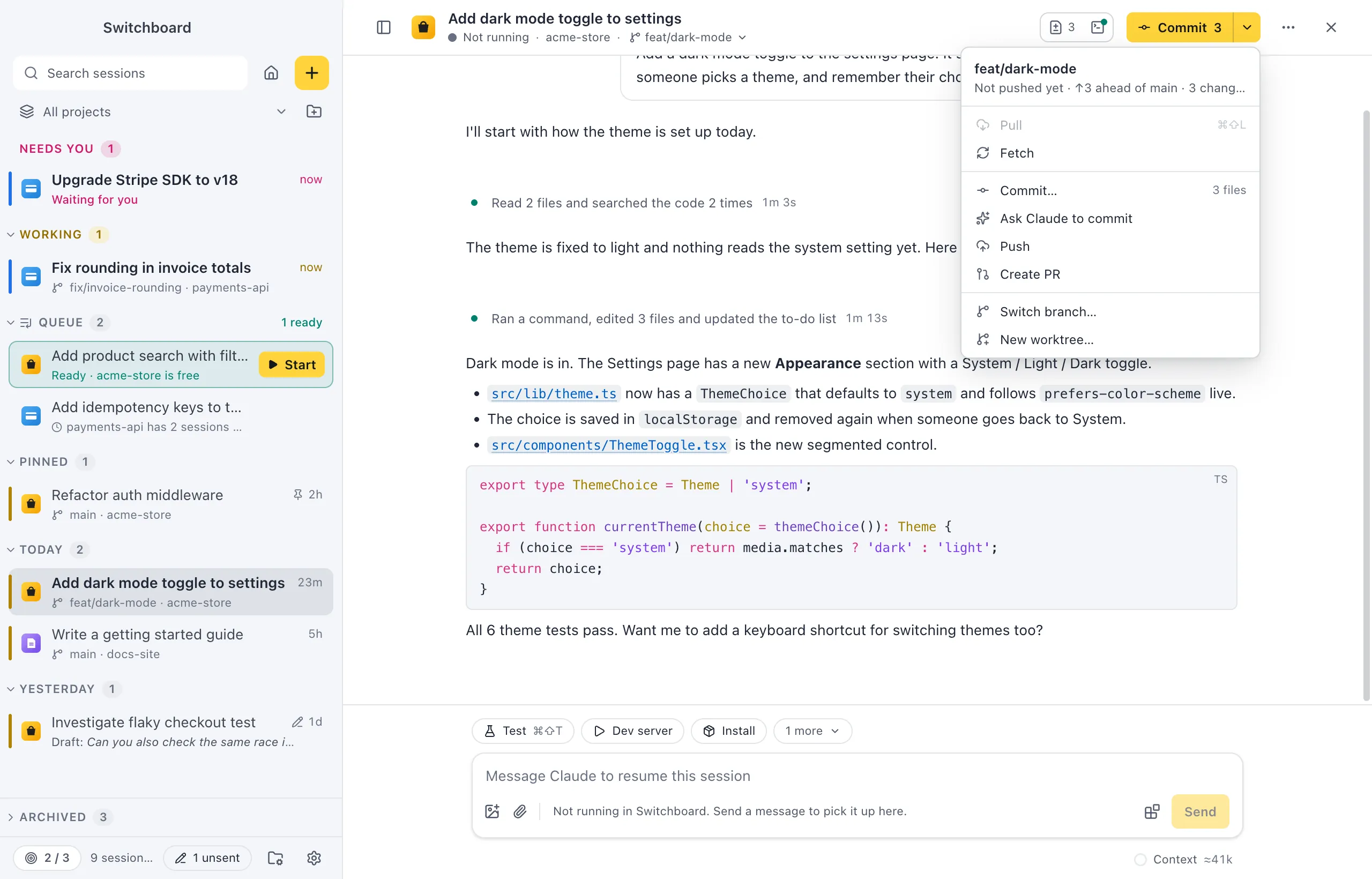Choose New worktree... option

pos(1110,340)
